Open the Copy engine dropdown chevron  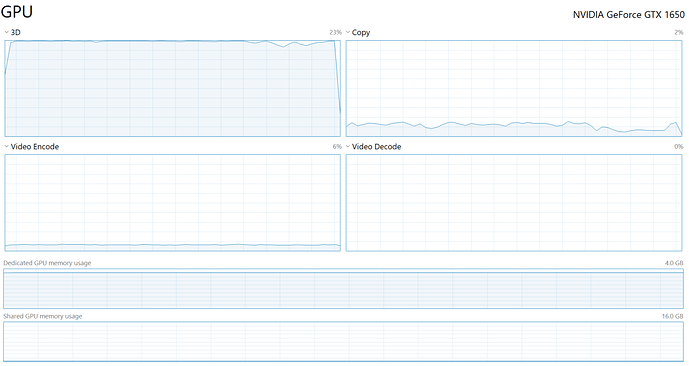[x=348, y=32]
